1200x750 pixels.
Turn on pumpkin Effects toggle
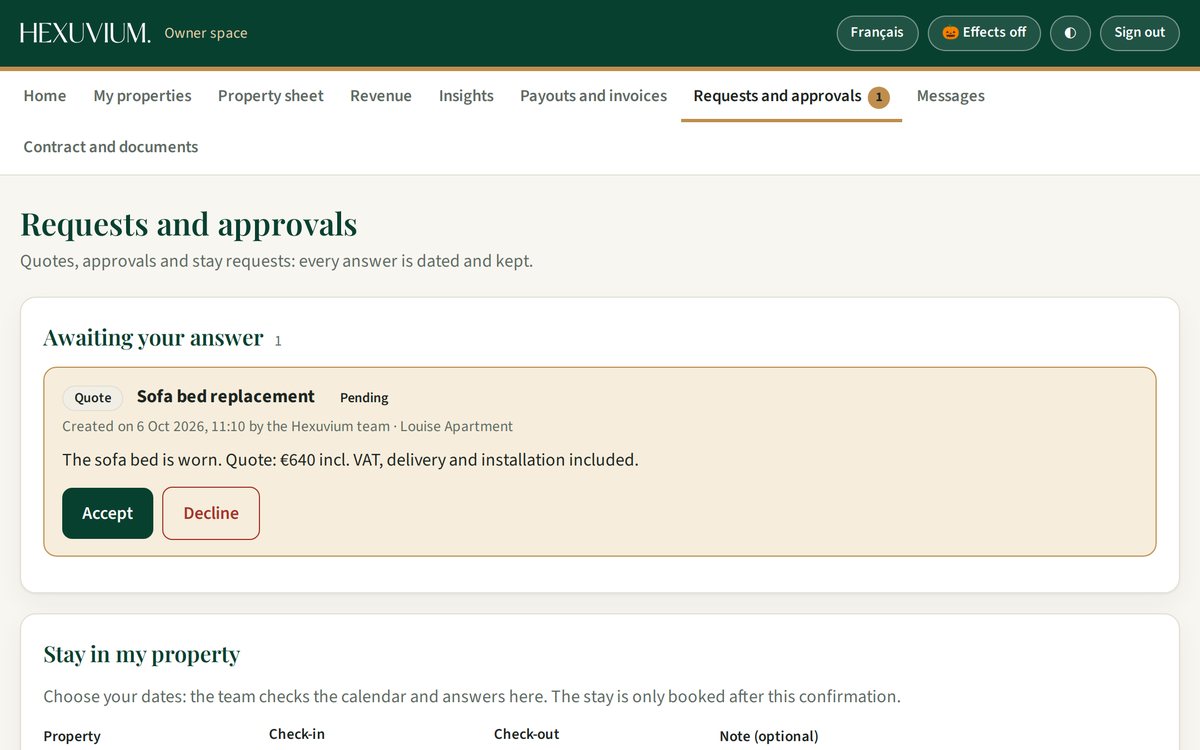pyautogui.click(x=984, y=33)
